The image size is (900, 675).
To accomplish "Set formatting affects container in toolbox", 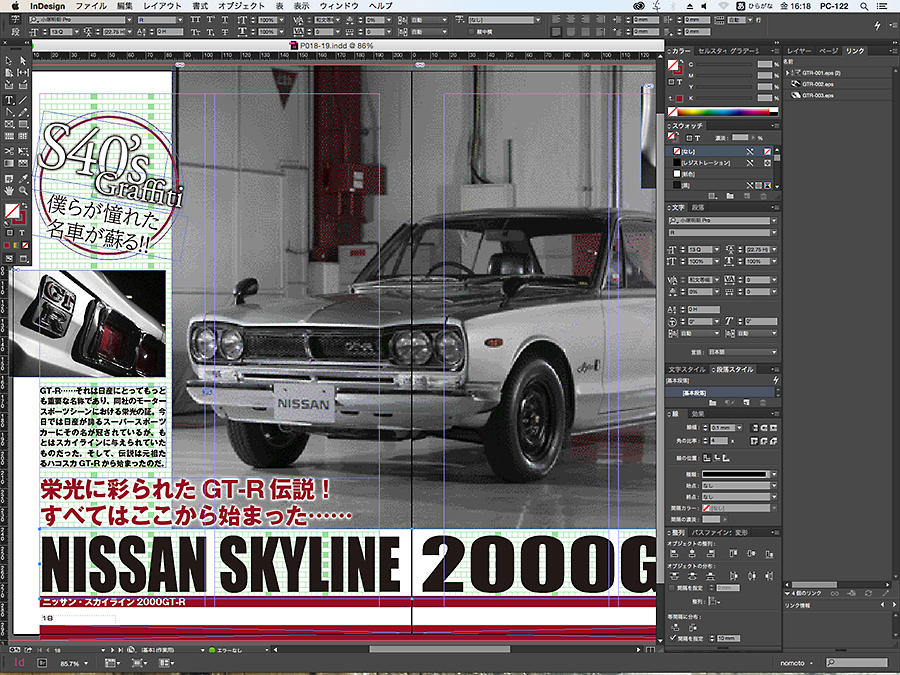I will pos(9,233).
